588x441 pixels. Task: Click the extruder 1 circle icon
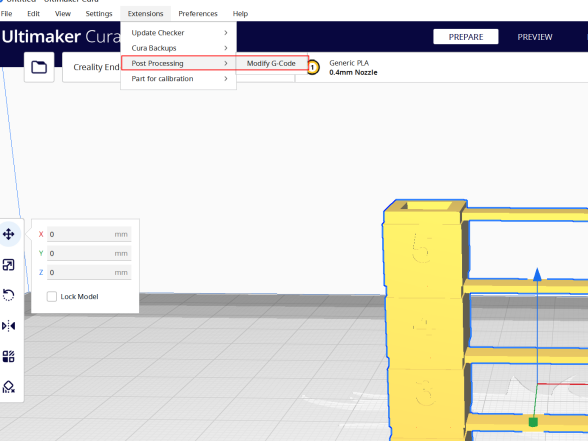313,68
